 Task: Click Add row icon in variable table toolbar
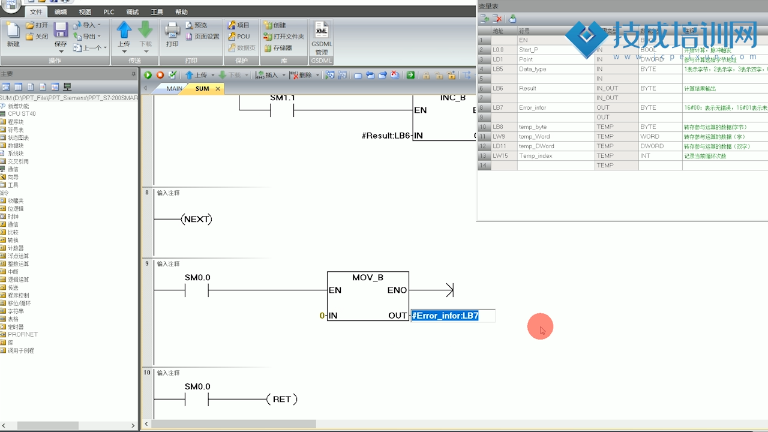click(484, 19)
